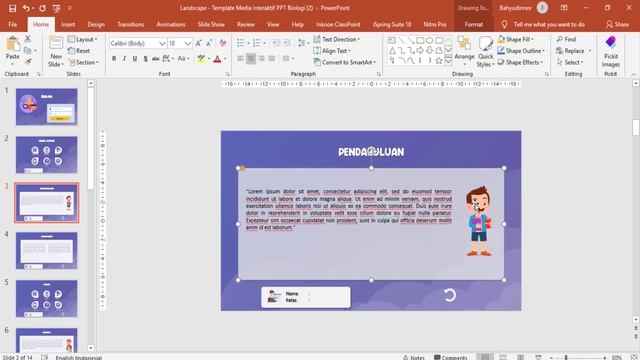Decrease list indent level icon
Screen dimensions: 640x360
click(x=276, y=43)
